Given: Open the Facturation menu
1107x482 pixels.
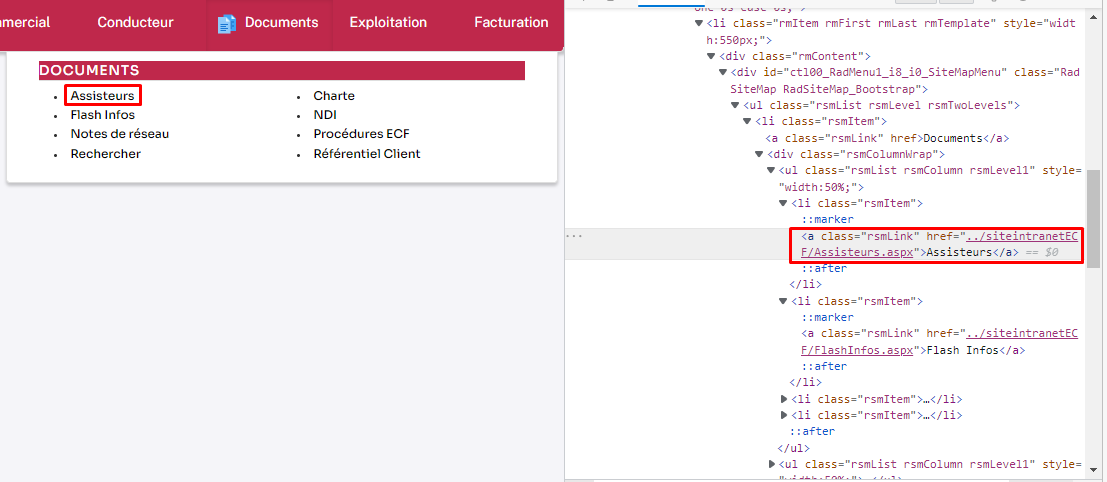Looking at the screenshot, I should click(x=511, y=23).
